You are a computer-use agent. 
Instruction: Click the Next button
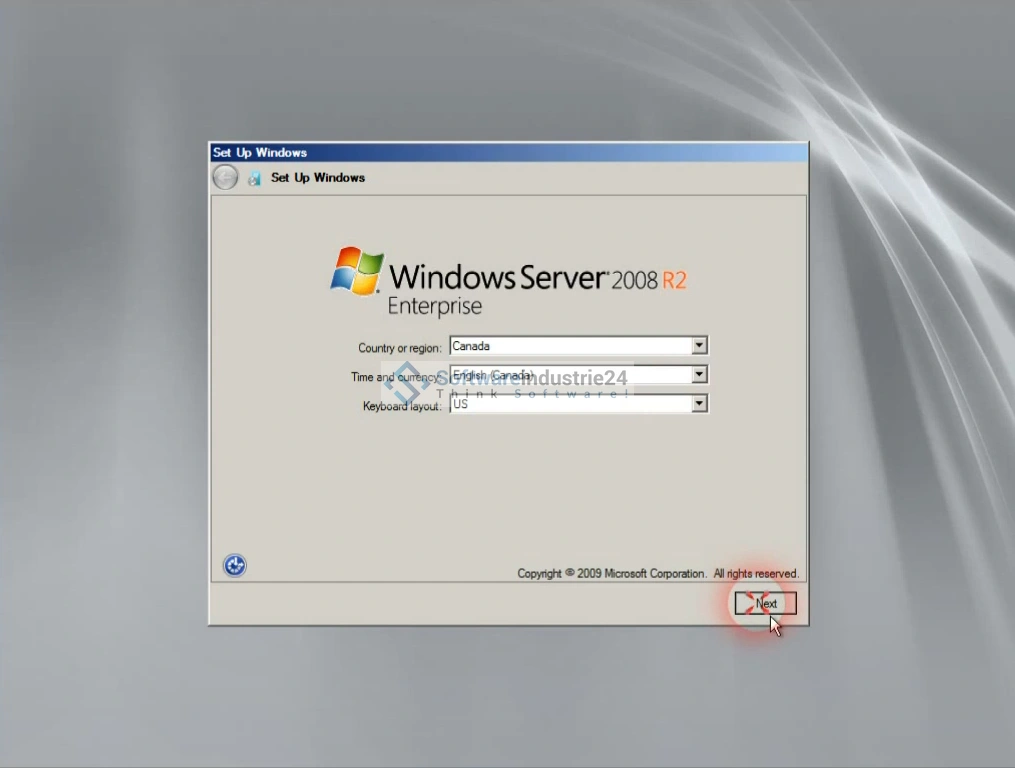click(x=765, y=603)
